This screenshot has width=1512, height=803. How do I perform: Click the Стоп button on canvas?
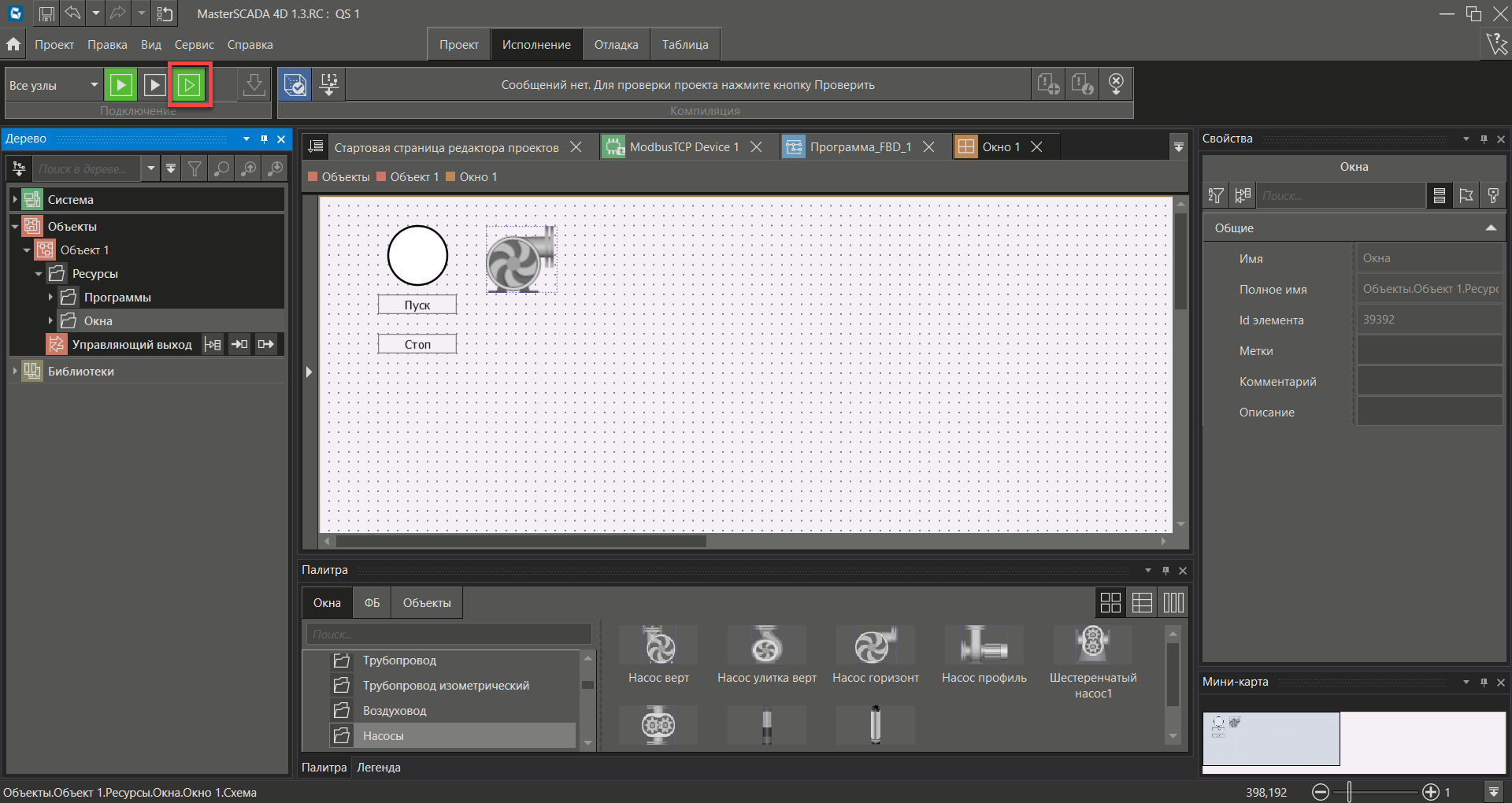click(417, 345)
